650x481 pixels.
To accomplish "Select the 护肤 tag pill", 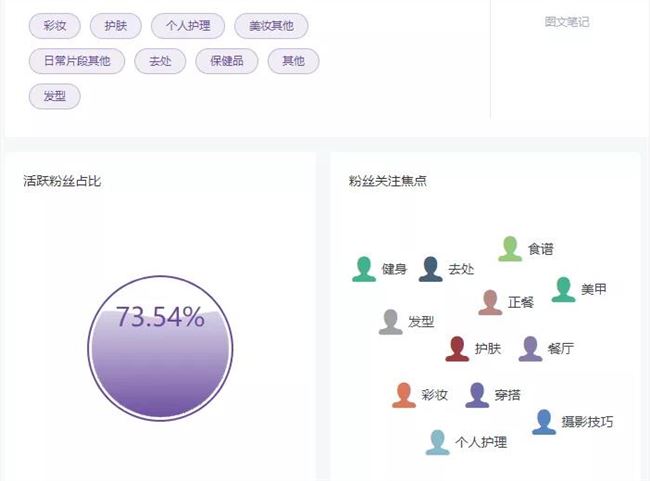I will click(x=116, y=26).
